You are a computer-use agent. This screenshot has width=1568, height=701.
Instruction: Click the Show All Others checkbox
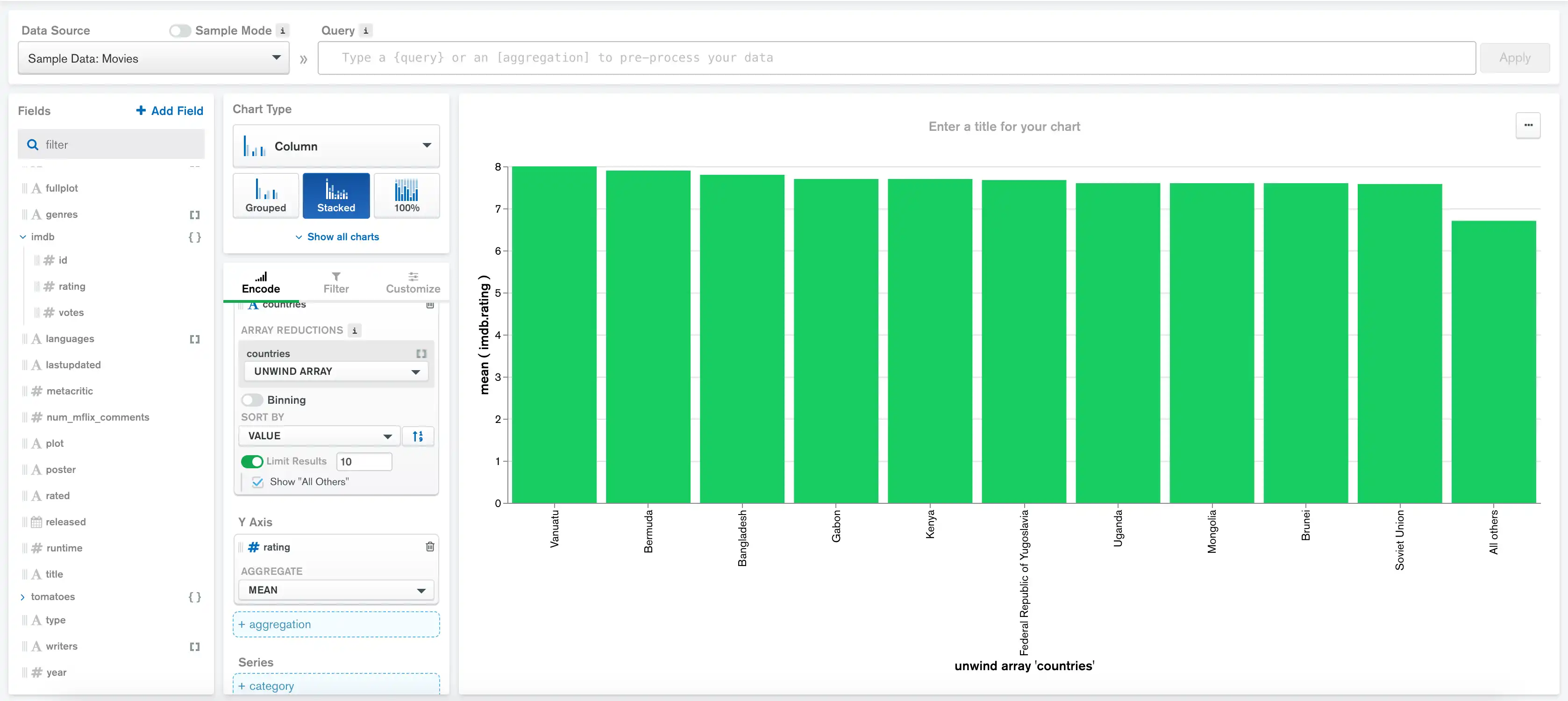(258, 482)
